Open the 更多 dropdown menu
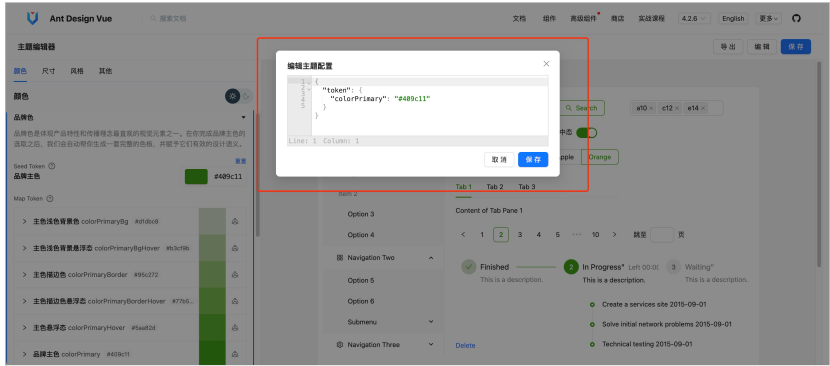Viewport: 830px width, 366px height. tap(769, 19)
